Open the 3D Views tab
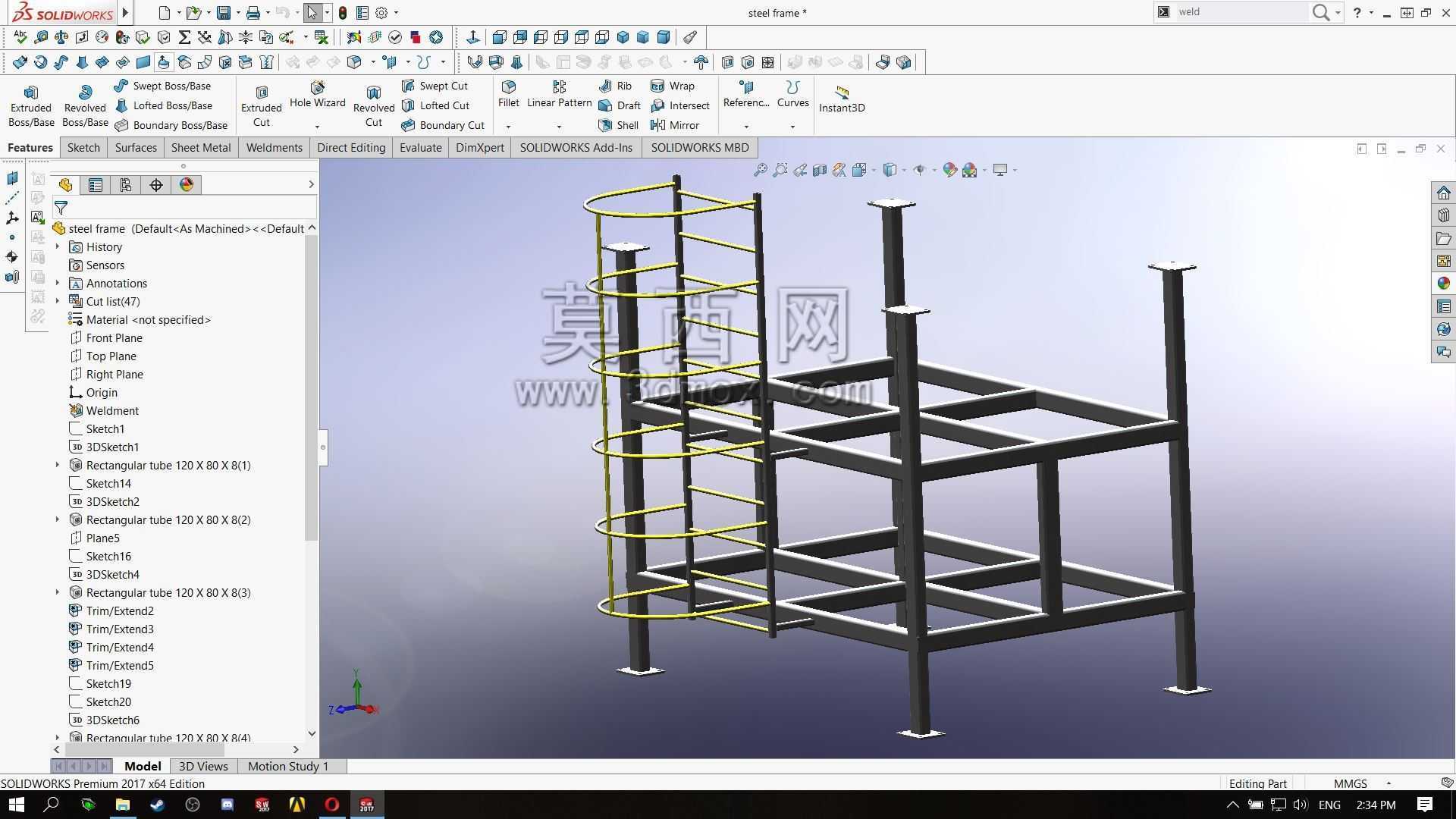The width and height of the screenshot is (1456, 819). [203, 766]
